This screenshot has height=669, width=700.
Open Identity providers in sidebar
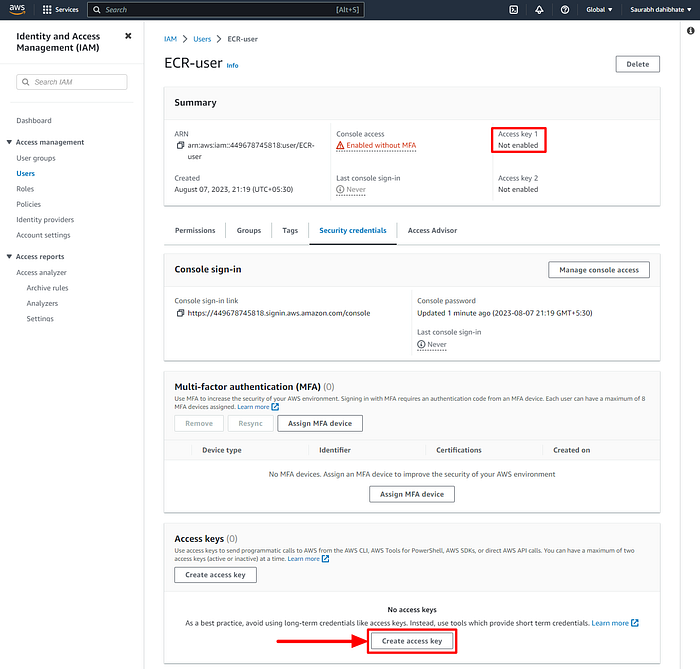click(x=45, y=220)
